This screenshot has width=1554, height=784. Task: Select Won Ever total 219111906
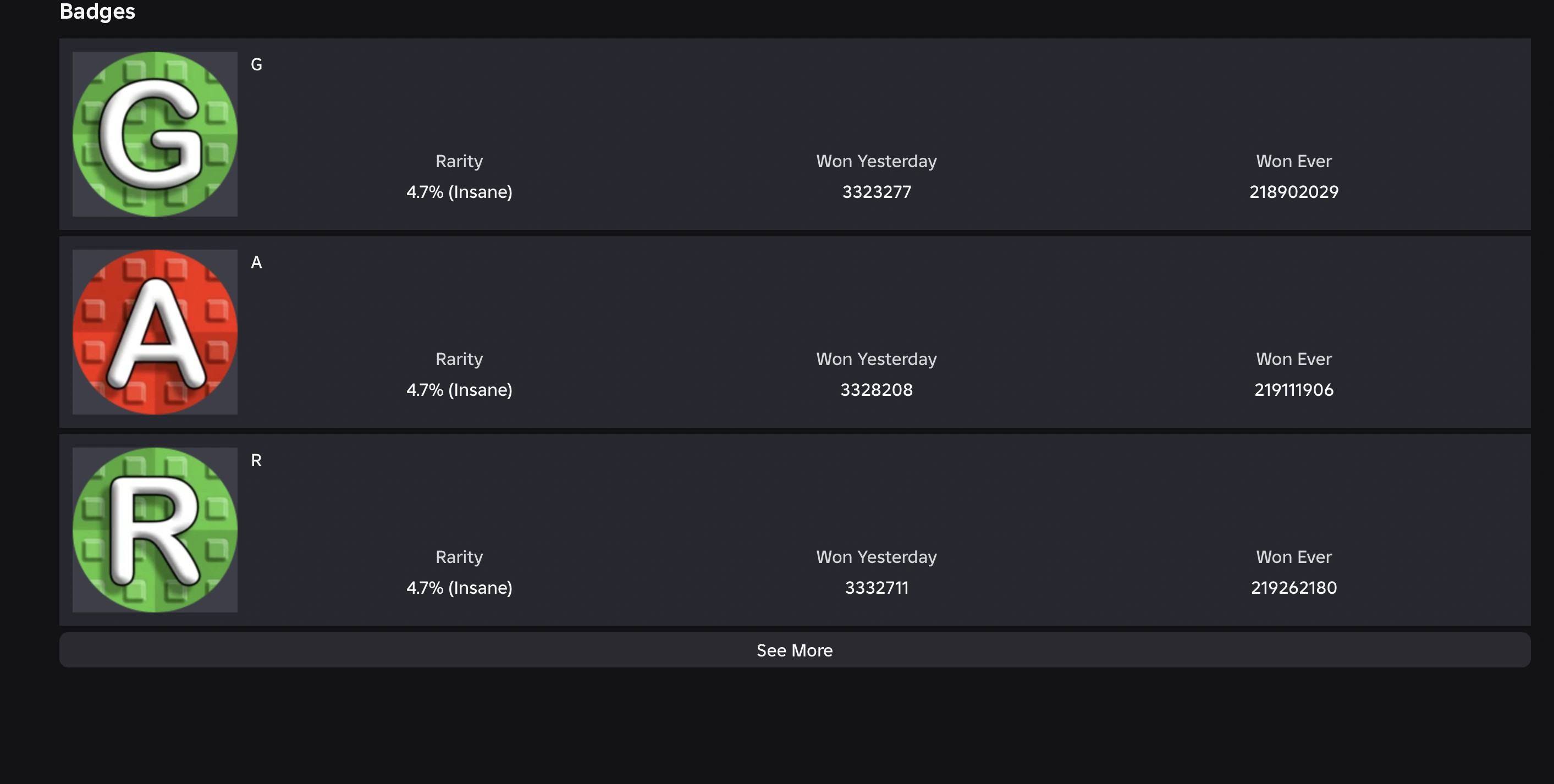[x=1293, y=390]
